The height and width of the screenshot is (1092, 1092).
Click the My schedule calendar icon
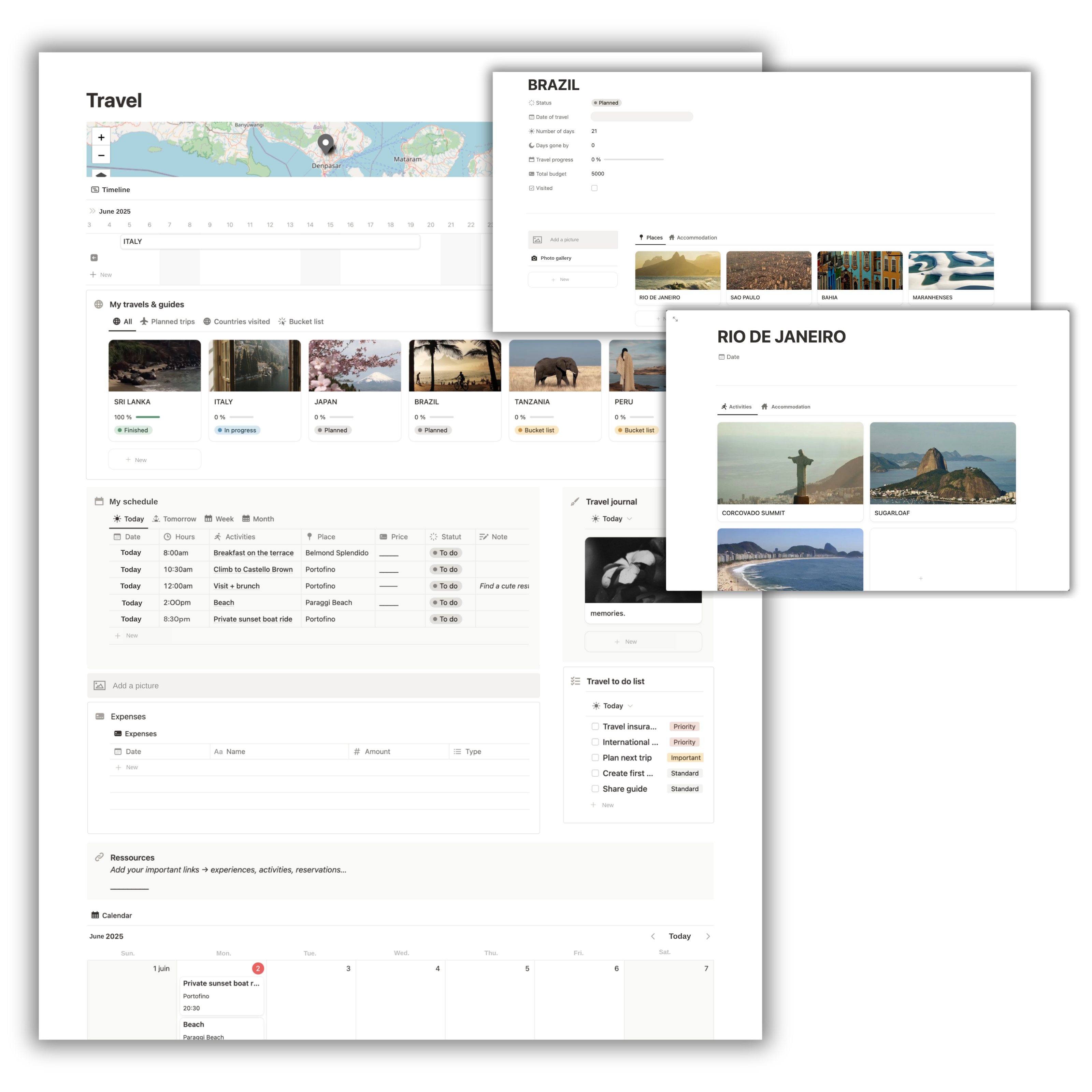99,501
